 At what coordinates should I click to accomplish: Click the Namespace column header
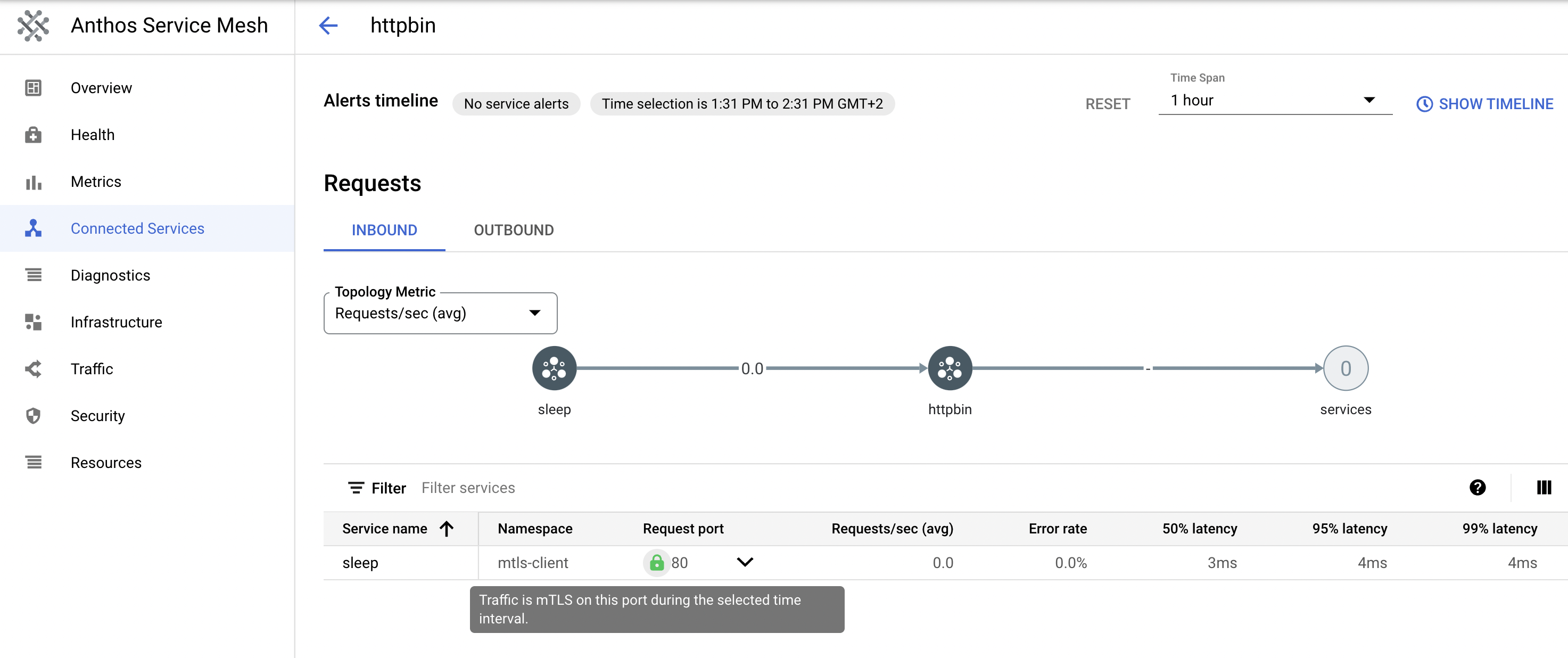pos(535,528)
